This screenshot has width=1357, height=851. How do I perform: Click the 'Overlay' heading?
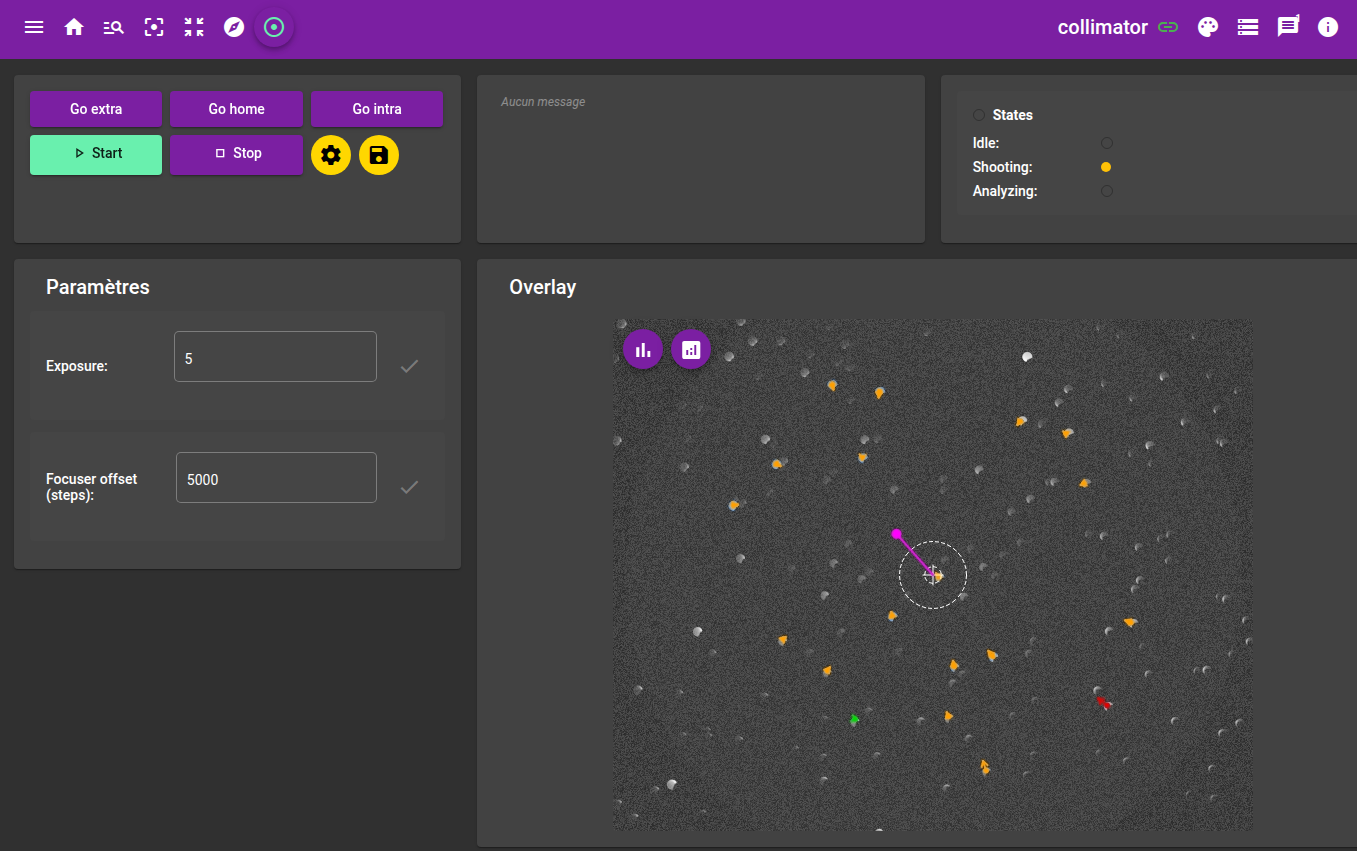543,287
